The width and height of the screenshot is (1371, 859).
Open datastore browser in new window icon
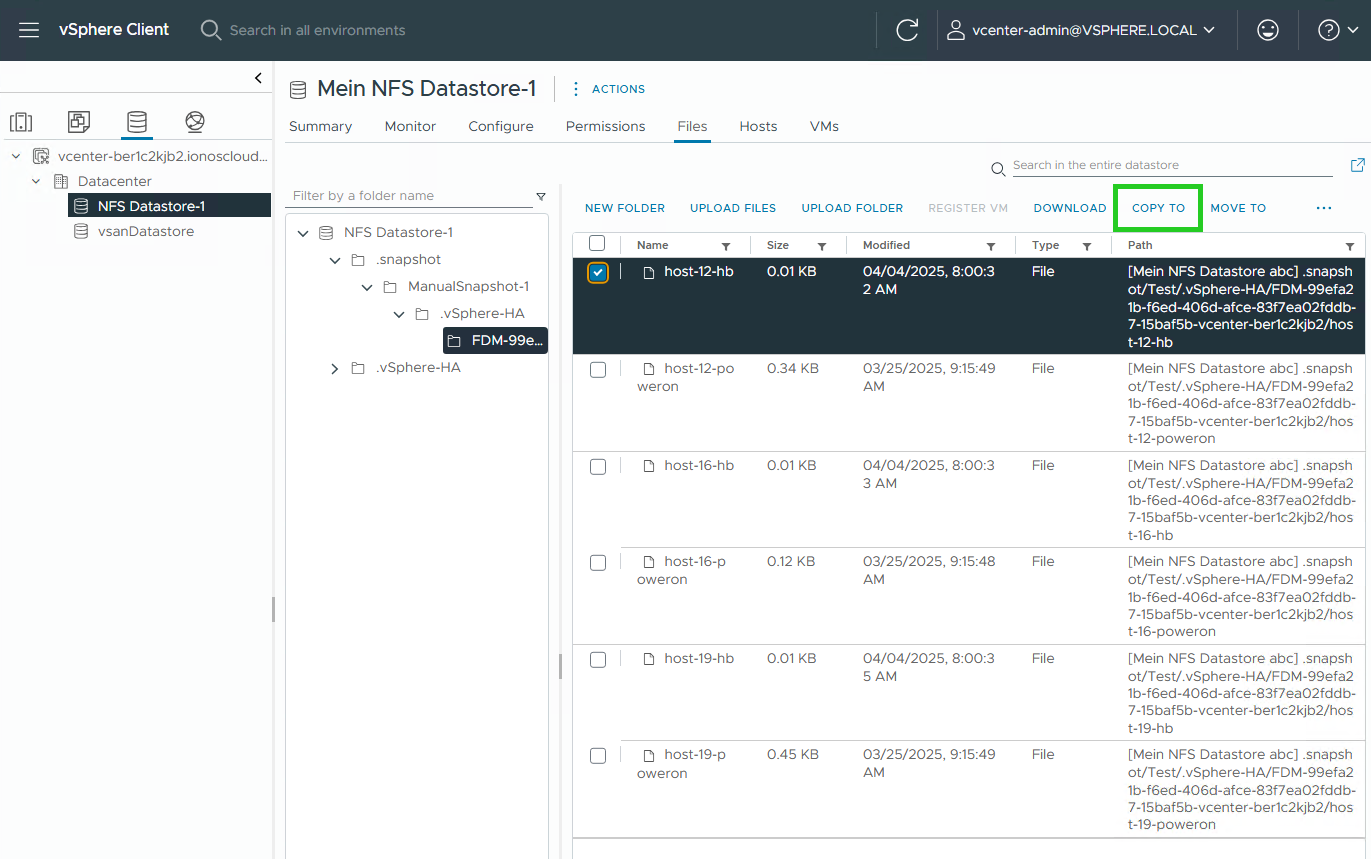tap(1357, 165)
